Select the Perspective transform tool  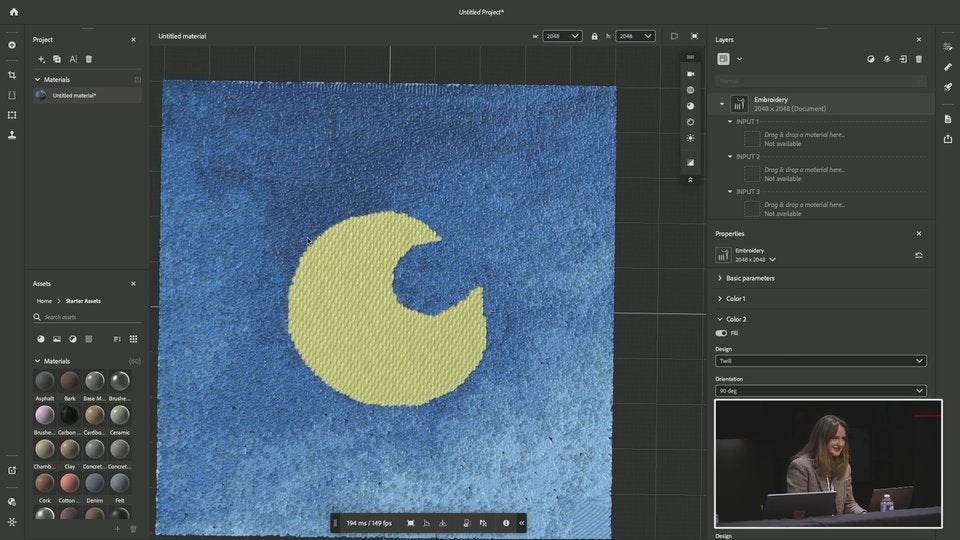(x=12, y=95)
